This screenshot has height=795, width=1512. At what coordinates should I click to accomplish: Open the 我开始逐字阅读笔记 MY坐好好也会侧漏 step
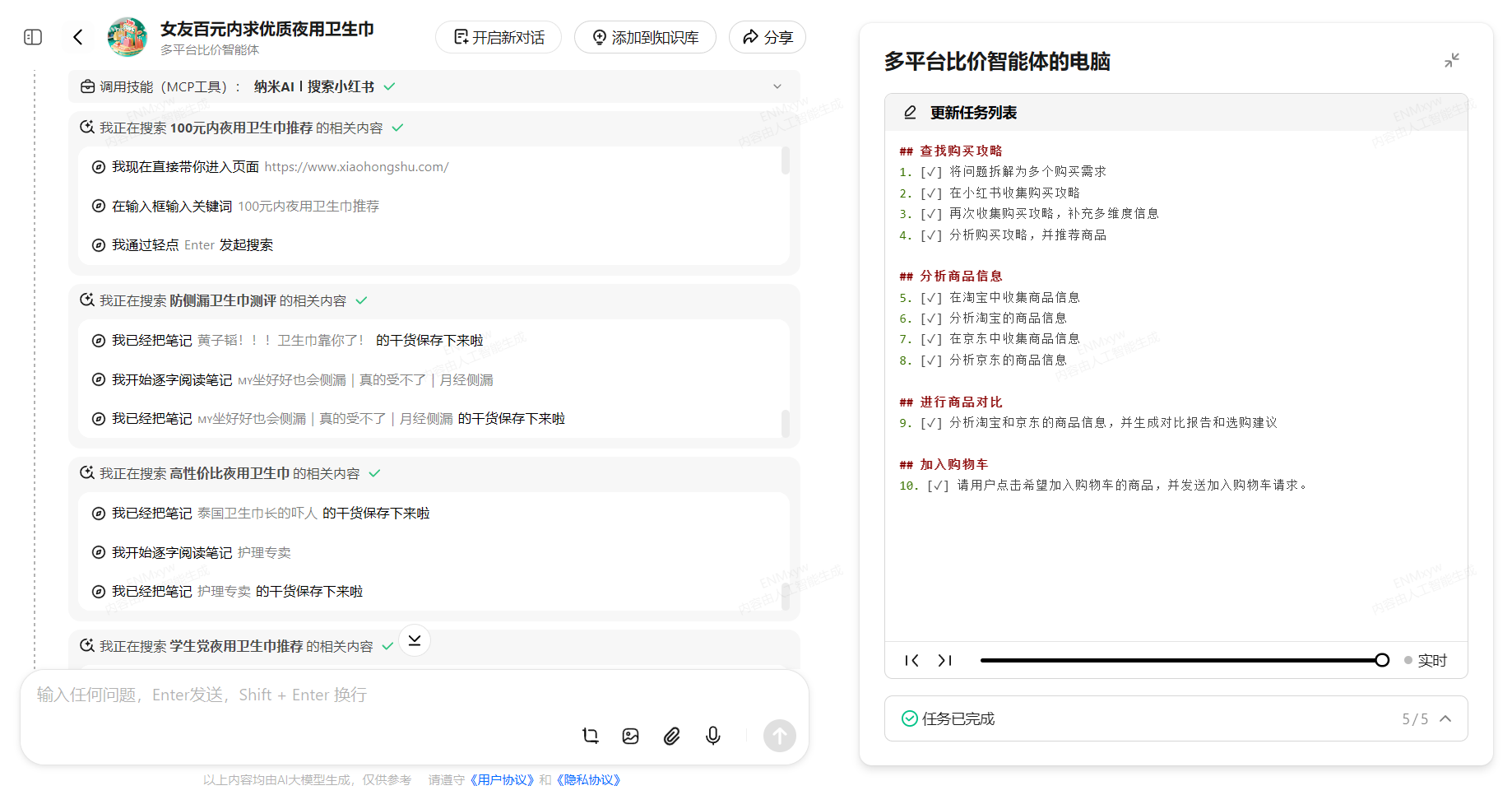292,379
